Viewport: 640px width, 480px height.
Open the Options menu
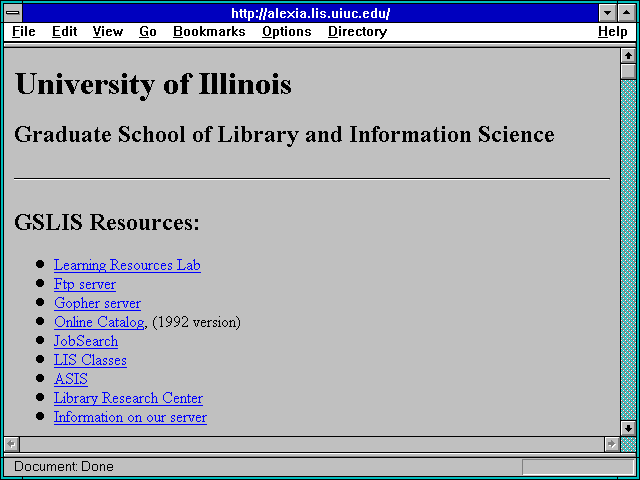coord(287,32)
